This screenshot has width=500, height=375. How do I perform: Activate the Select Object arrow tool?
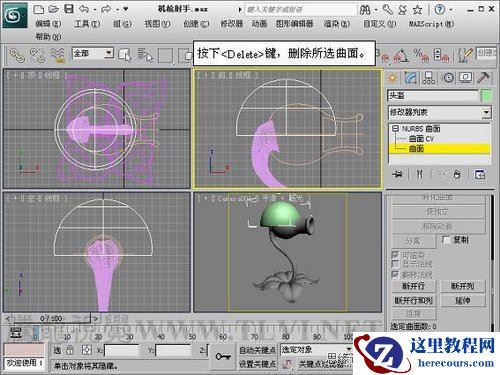(x=125, y=55)
